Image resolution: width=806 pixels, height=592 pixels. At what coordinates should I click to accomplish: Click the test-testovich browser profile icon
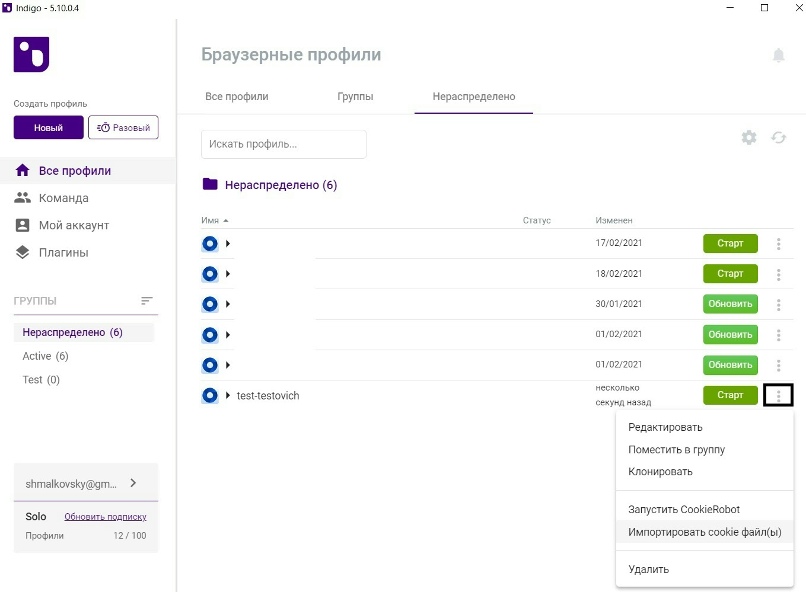(210, 396)
